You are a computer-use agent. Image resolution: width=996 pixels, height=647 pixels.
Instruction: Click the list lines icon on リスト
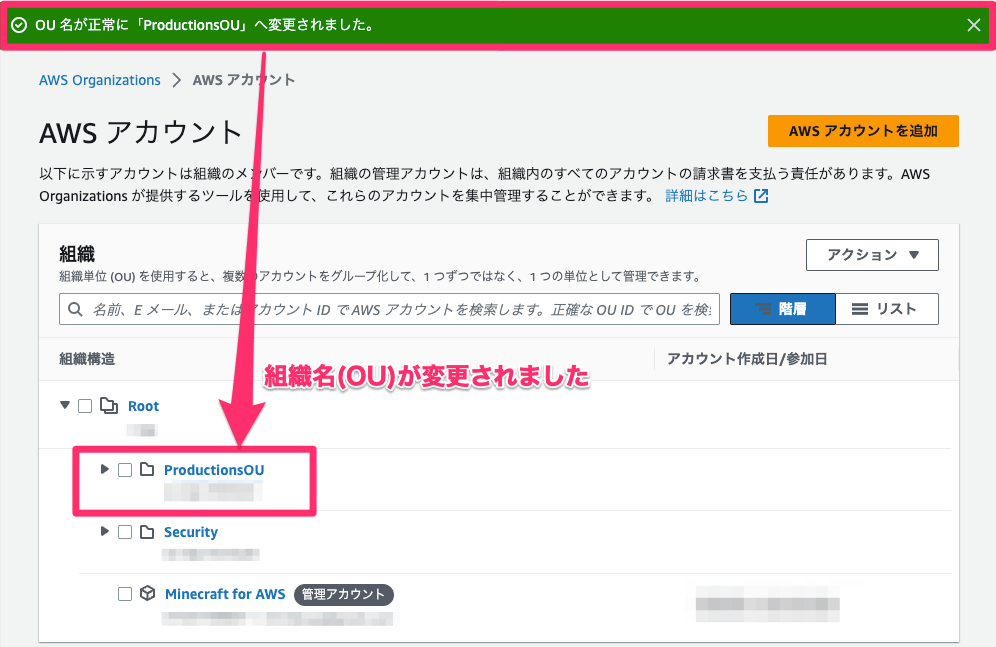(860, 309)
